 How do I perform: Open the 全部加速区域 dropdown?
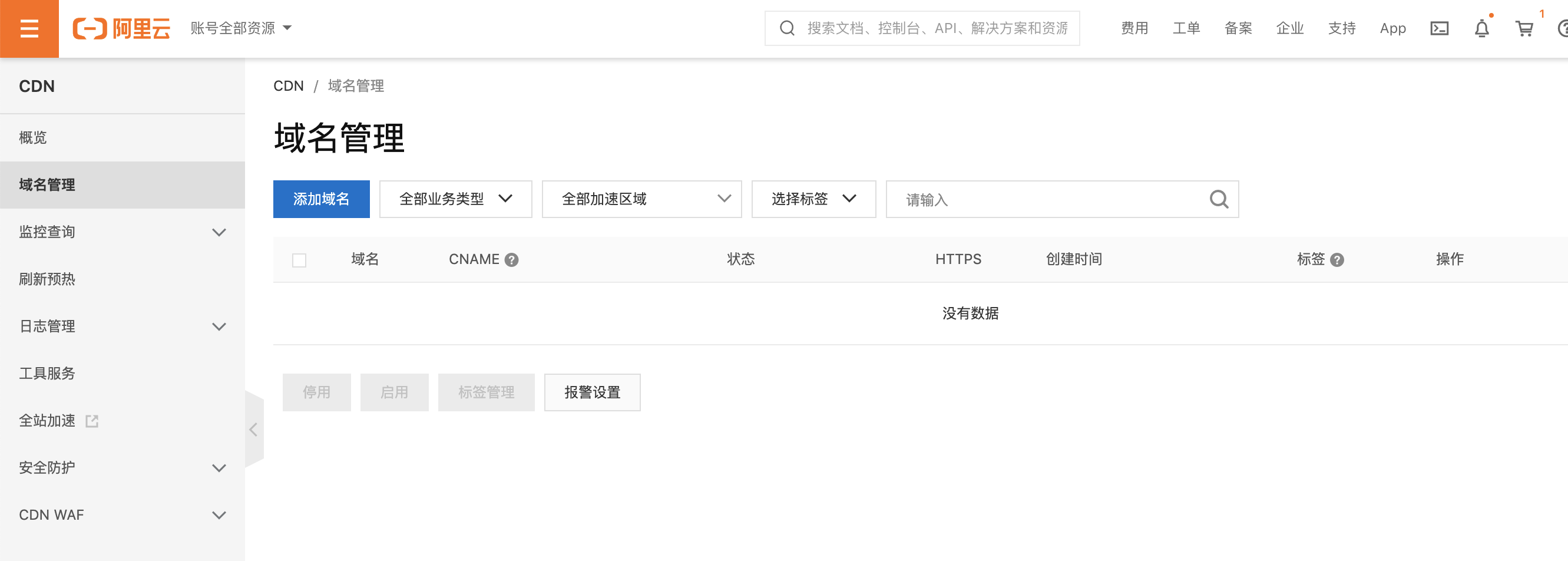(x=641, y=199)
